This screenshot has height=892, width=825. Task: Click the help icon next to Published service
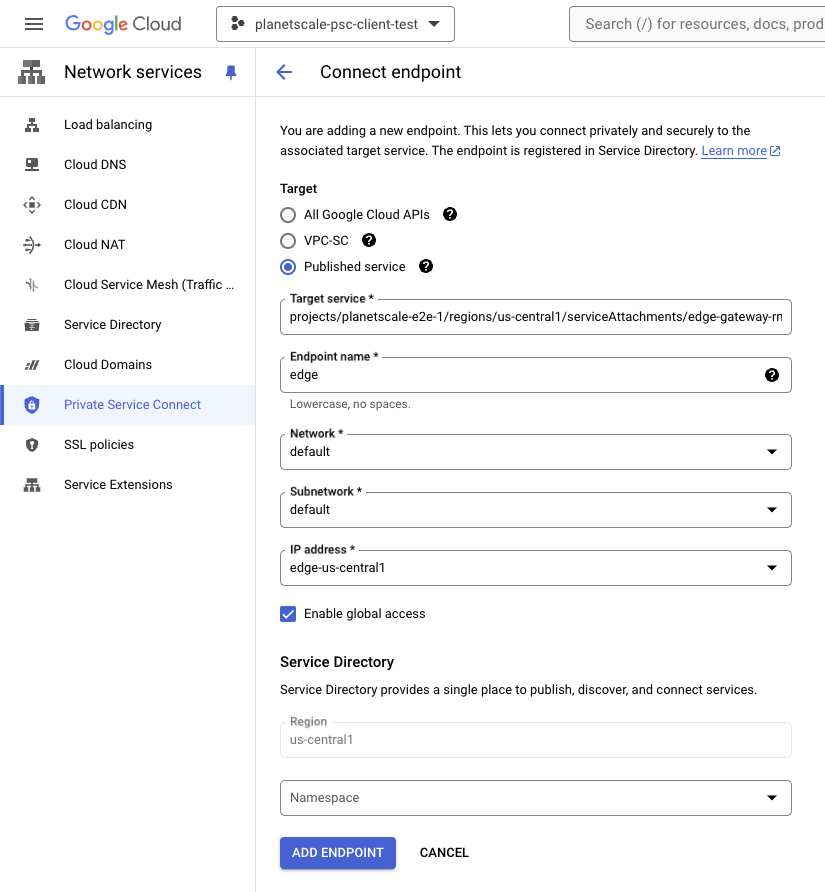coord(425,267)
